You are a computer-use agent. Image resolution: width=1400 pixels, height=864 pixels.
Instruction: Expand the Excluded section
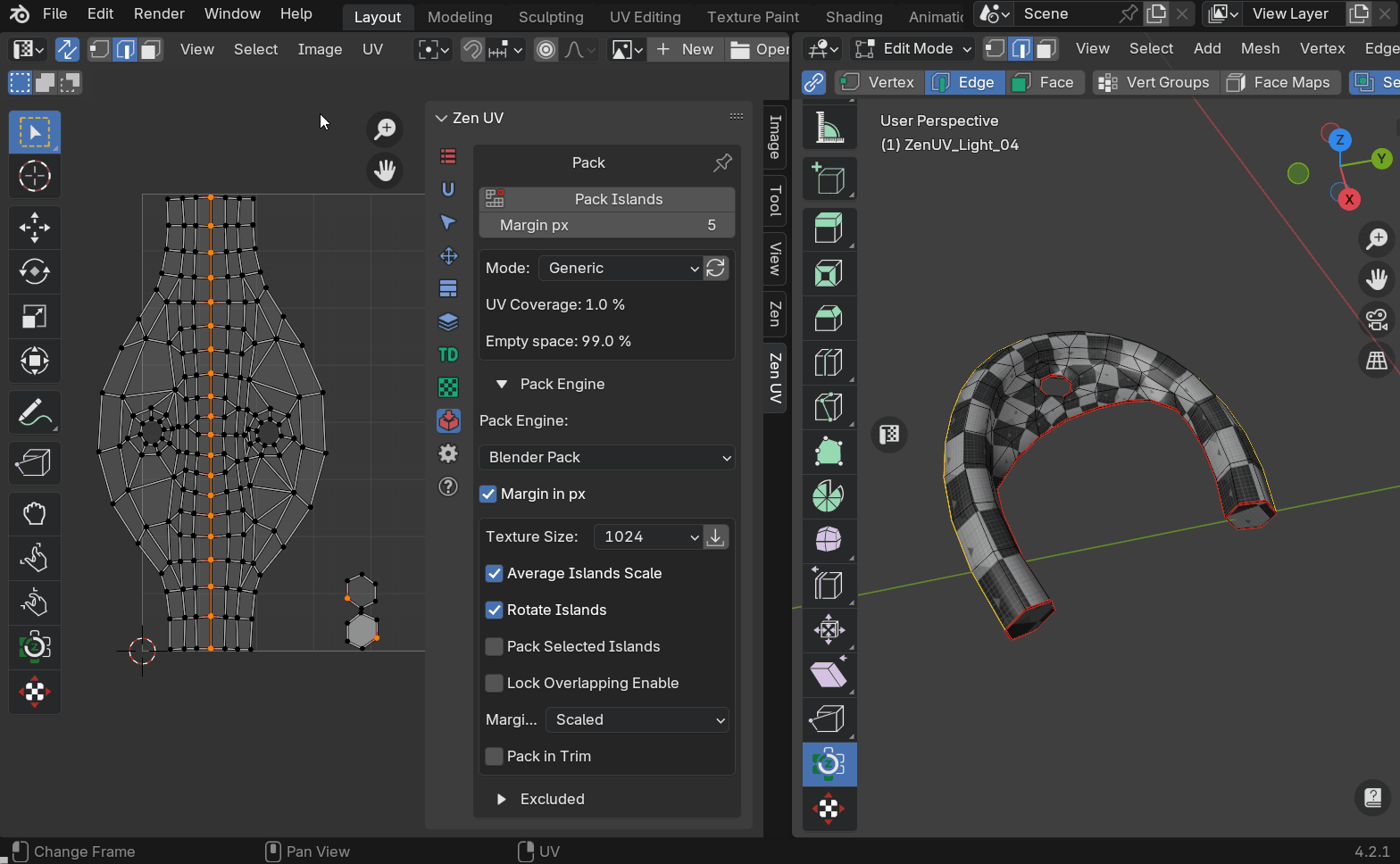502,799
